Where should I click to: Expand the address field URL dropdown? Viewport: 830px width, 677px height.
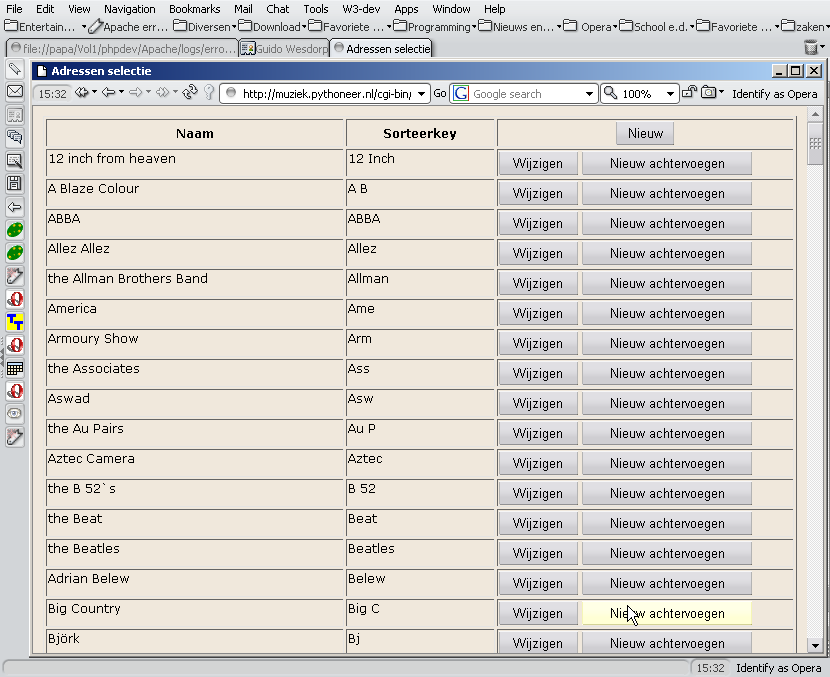tap(421, 94)
